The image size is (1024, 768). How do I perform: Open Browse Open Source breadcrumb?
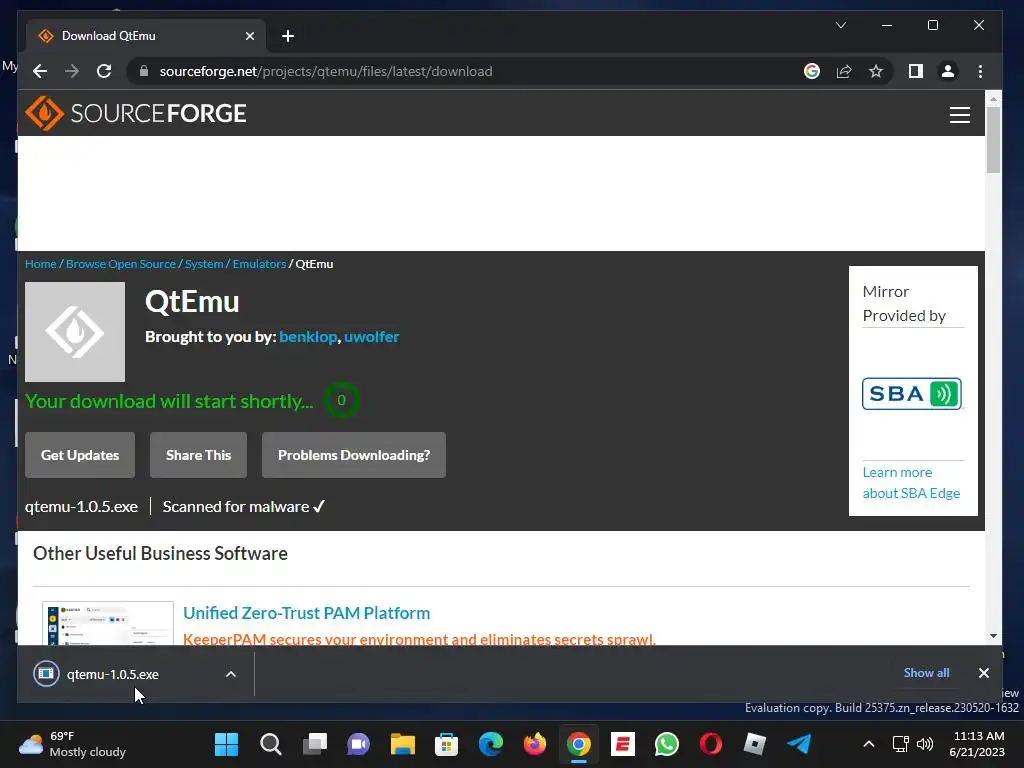[121, 264]
